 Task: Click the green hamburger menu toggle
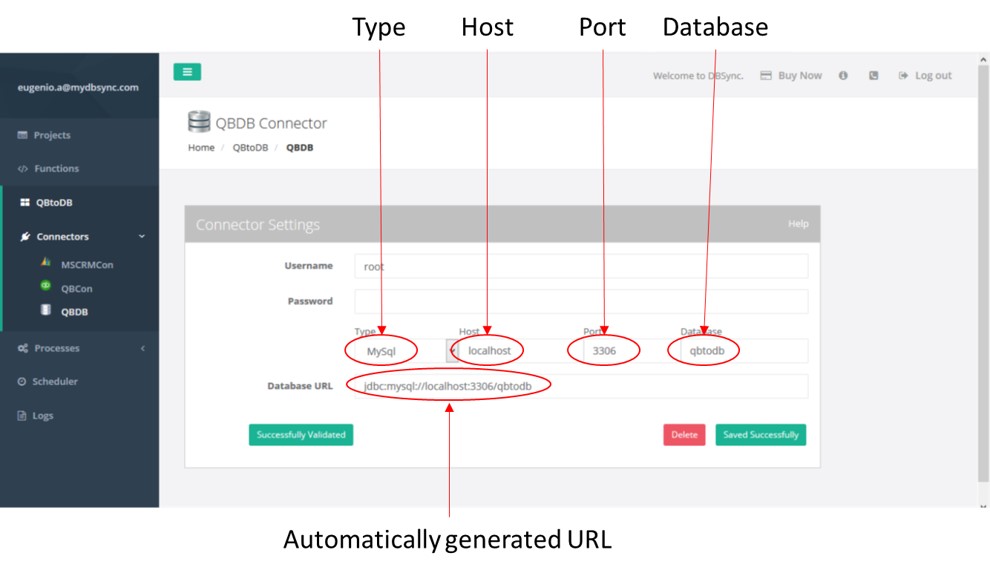click(187, 72)
